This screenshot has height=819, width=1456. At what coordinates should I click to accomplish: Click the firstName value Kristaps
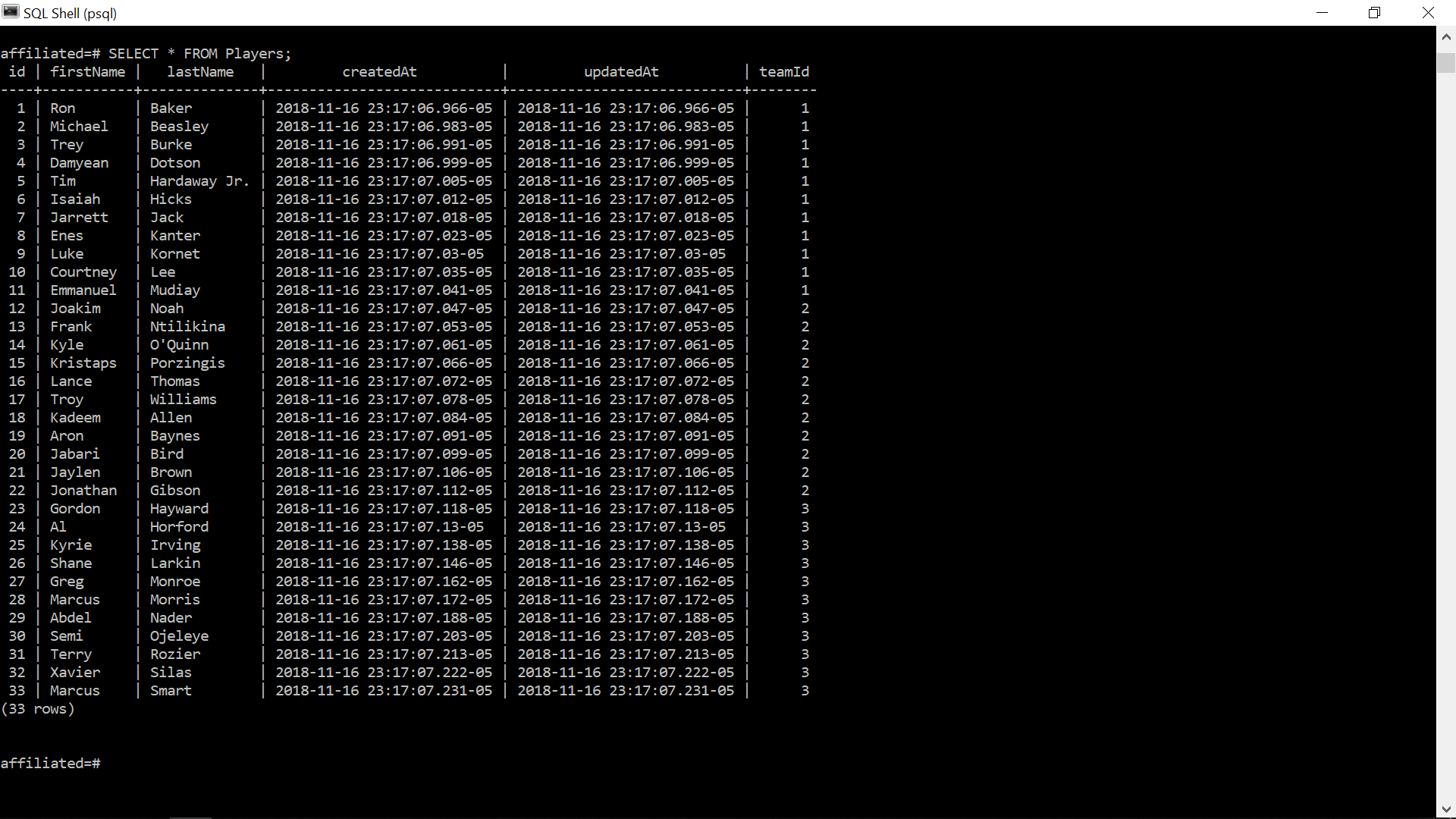83,363
